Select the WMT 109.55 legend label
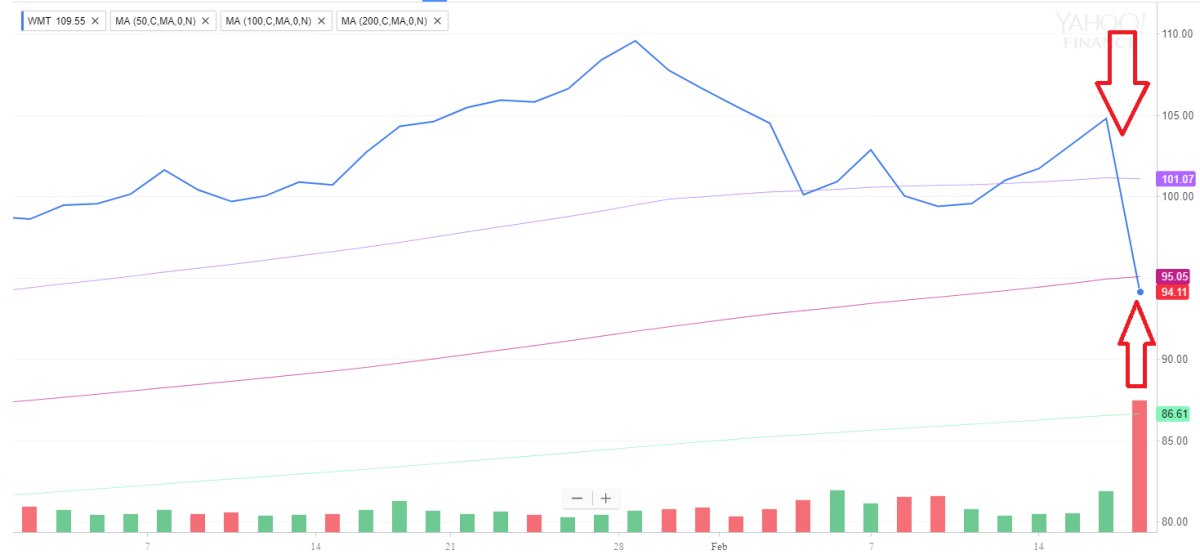The image size is (1200, 555). (x=55, y=20)
